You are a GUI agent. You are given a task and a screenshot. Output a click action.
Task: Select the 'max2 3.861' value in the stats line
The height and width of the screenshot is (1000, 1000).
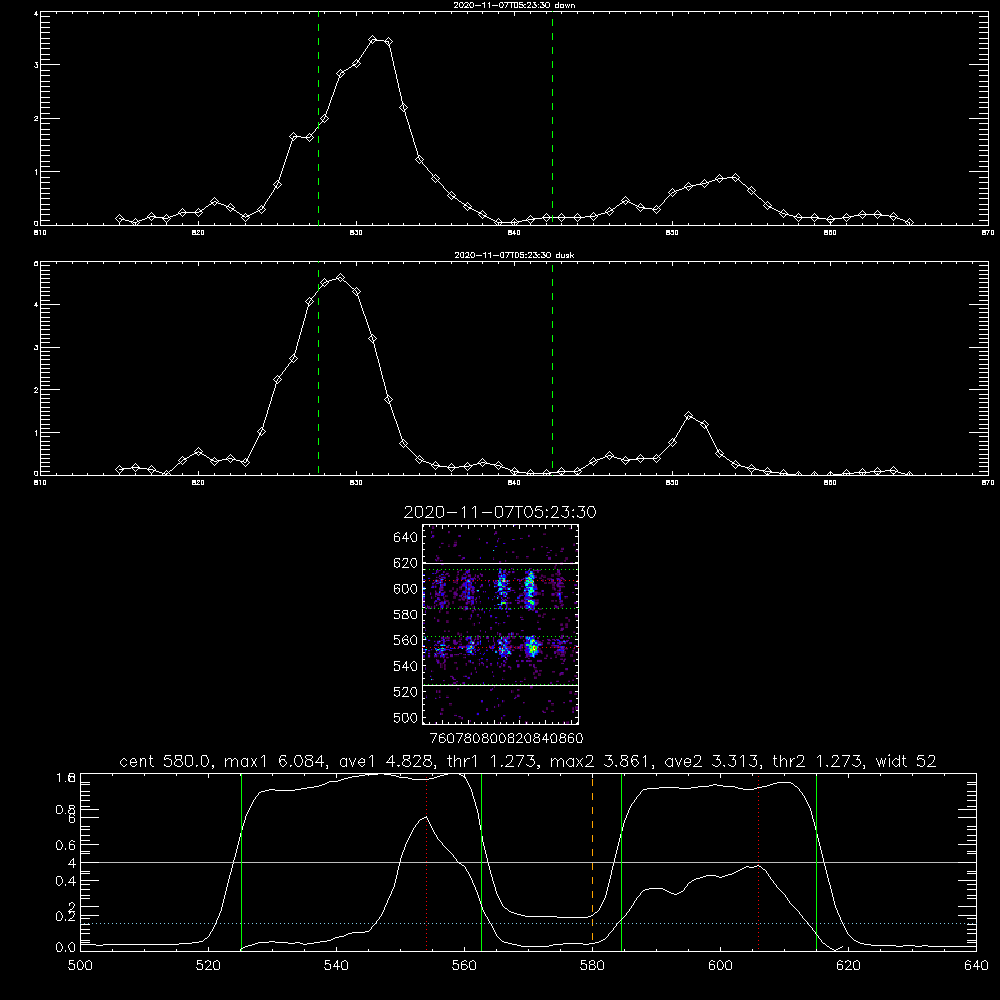(x=598, y=761)
